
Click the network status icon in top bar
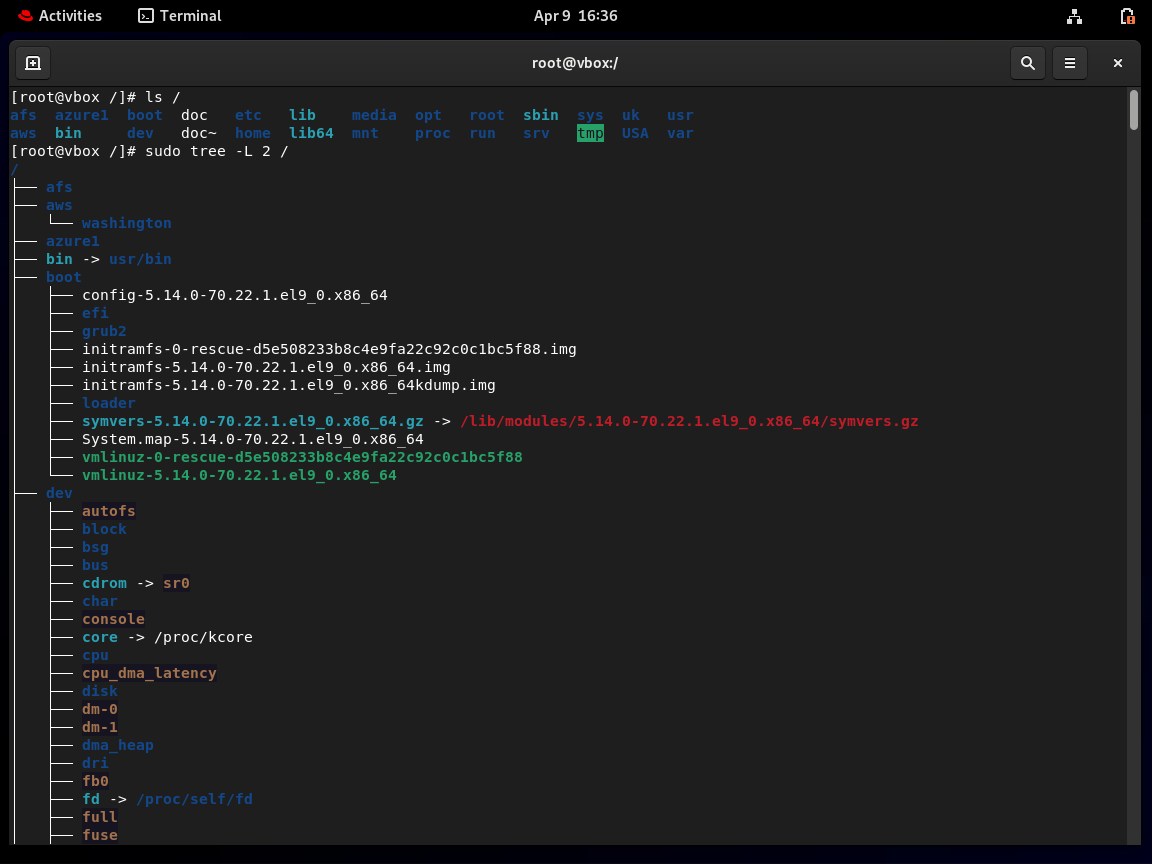pyautogui.click(x=1074, y=16)
